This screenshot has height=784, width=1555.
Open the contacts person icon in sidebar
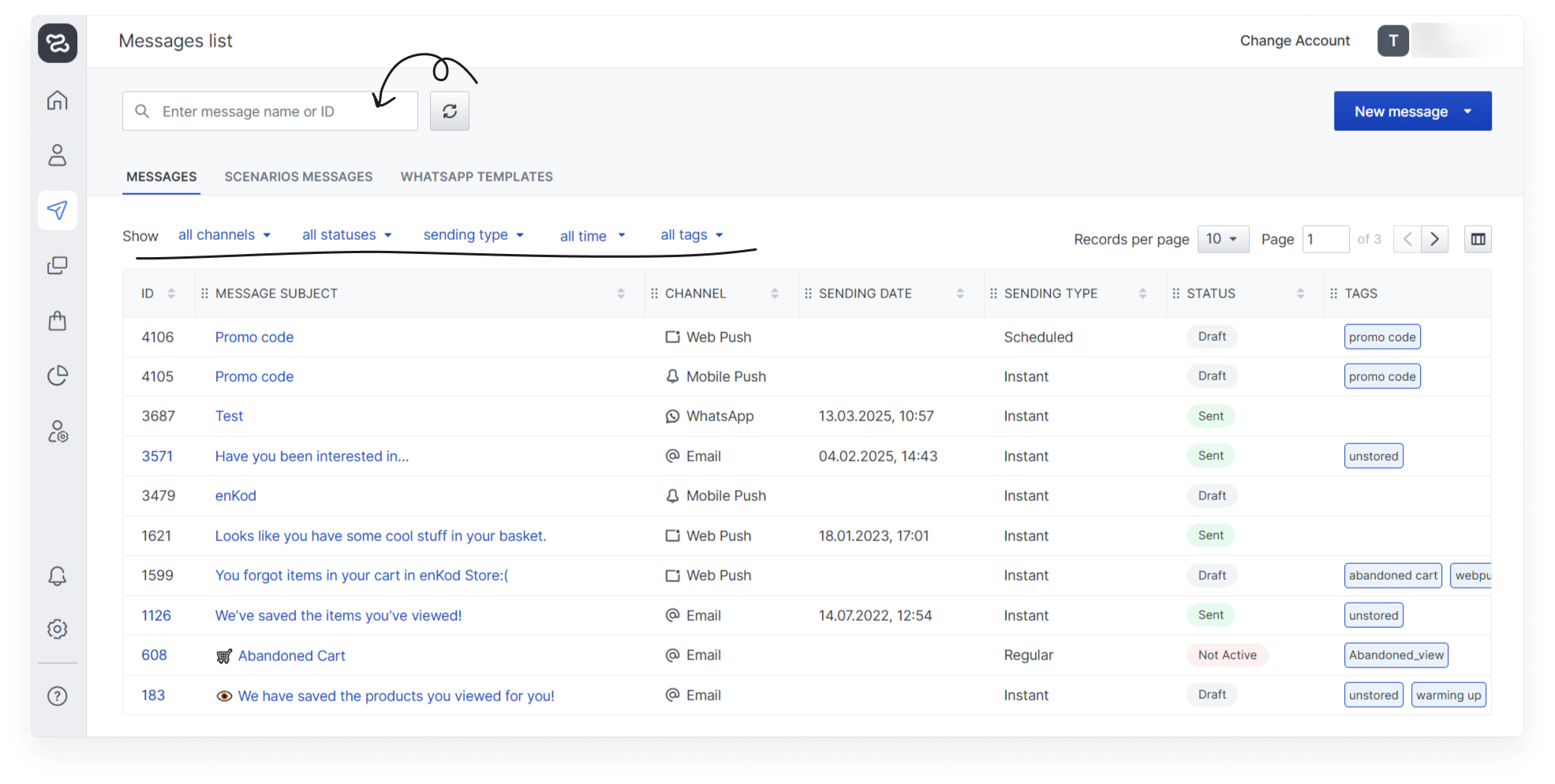[58, 155]
